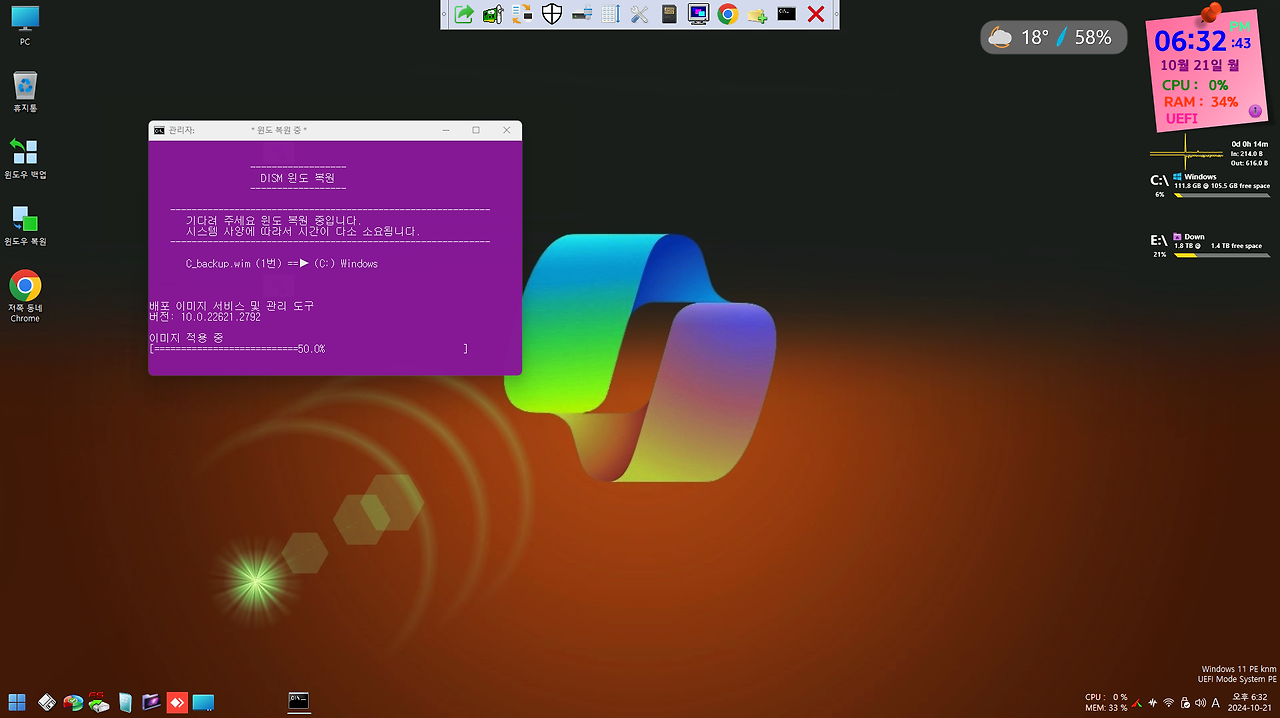1280x718 pixels.
Task: Click the 버전: 10.0.22621.2792 line
Action: (x=205, y=317)
